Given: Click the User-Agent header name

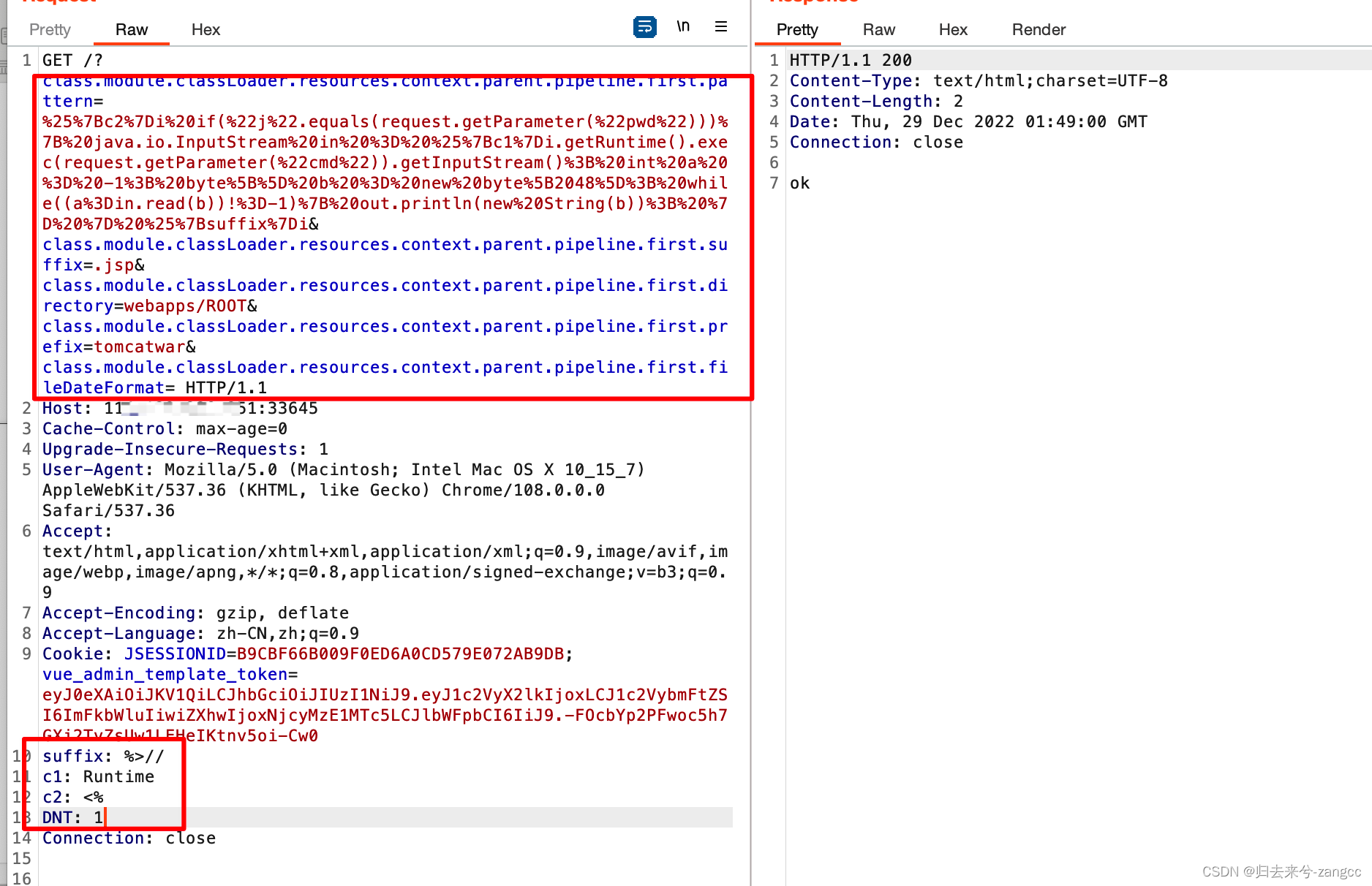Looking at the screenshot, I should click(x=93, y=469).
